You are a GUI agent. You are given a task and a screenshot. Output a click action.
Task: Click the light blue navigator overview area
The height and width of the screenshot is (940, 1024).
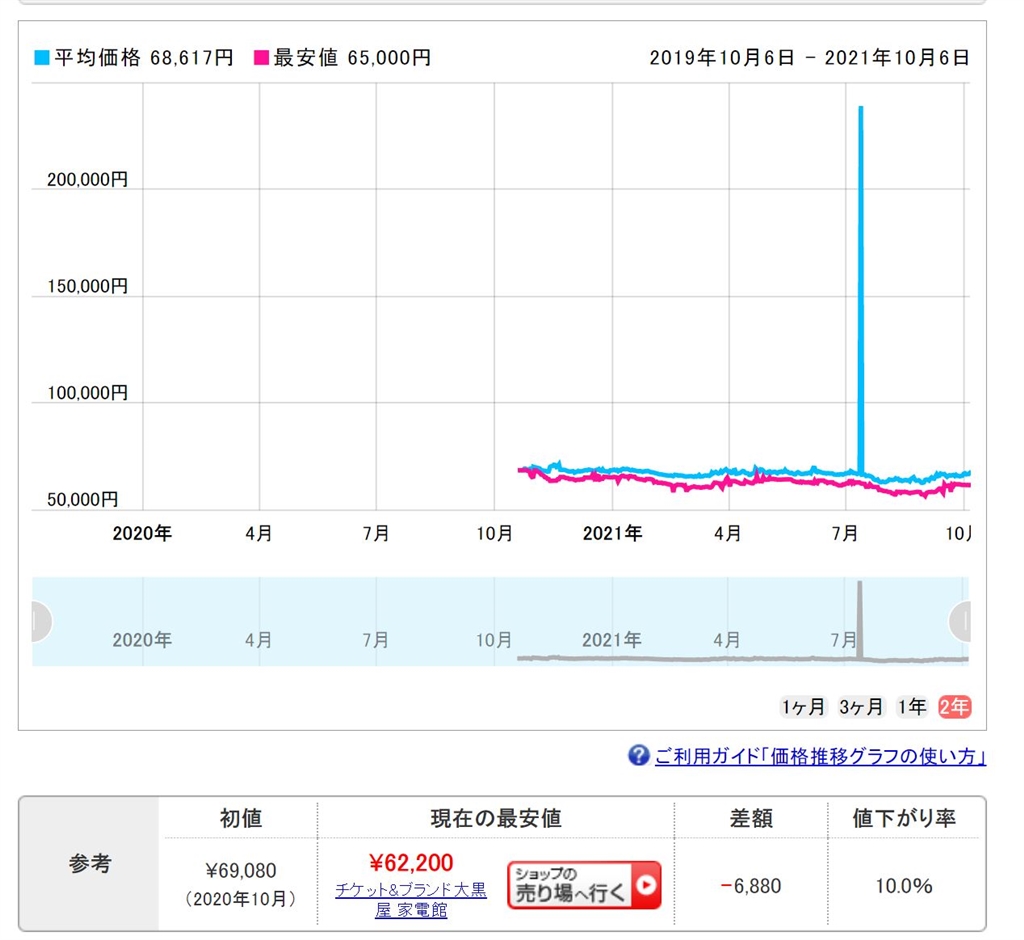point(500,621)
